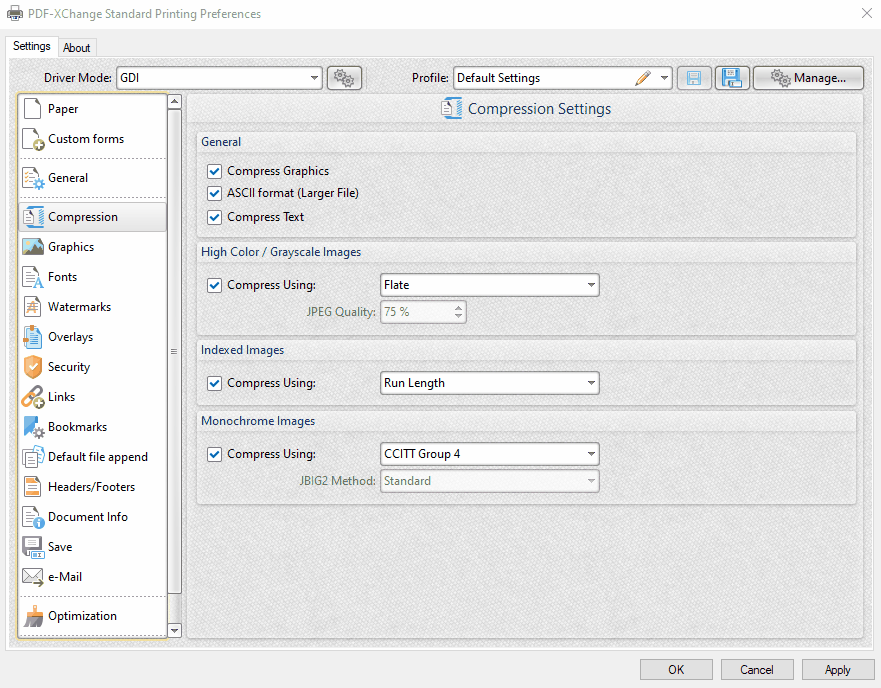Open the Run Length compression dropdown

(x=489, y=383)
